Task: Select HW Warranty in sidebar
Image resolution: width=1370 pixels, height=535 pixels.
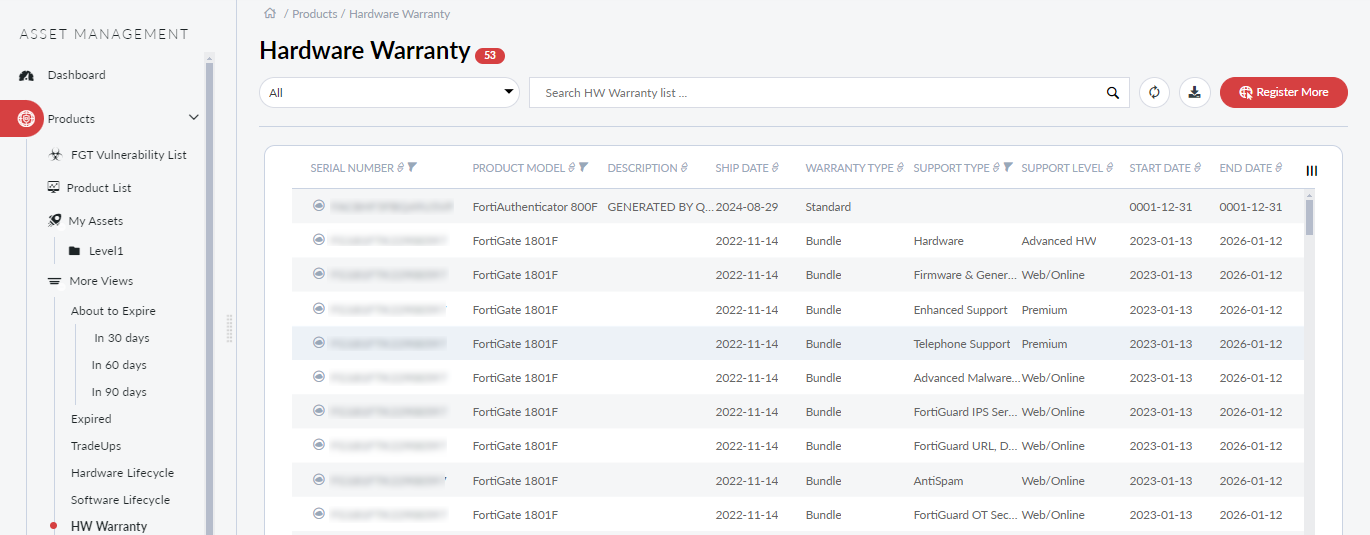Action: pos(109,526)
